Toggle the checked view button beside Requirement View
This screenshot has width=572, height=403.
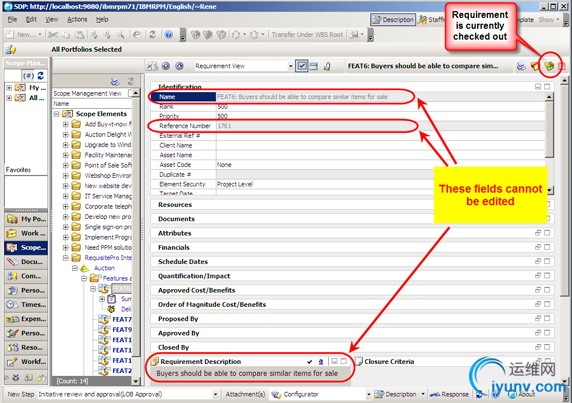302,66
